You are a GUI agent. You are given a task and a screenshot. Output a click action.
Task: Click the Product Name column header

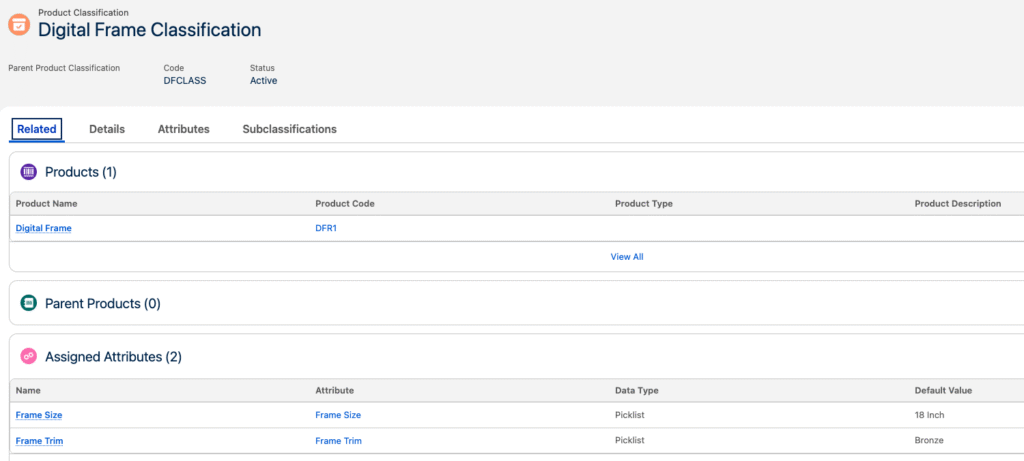(x=47, y=203)
